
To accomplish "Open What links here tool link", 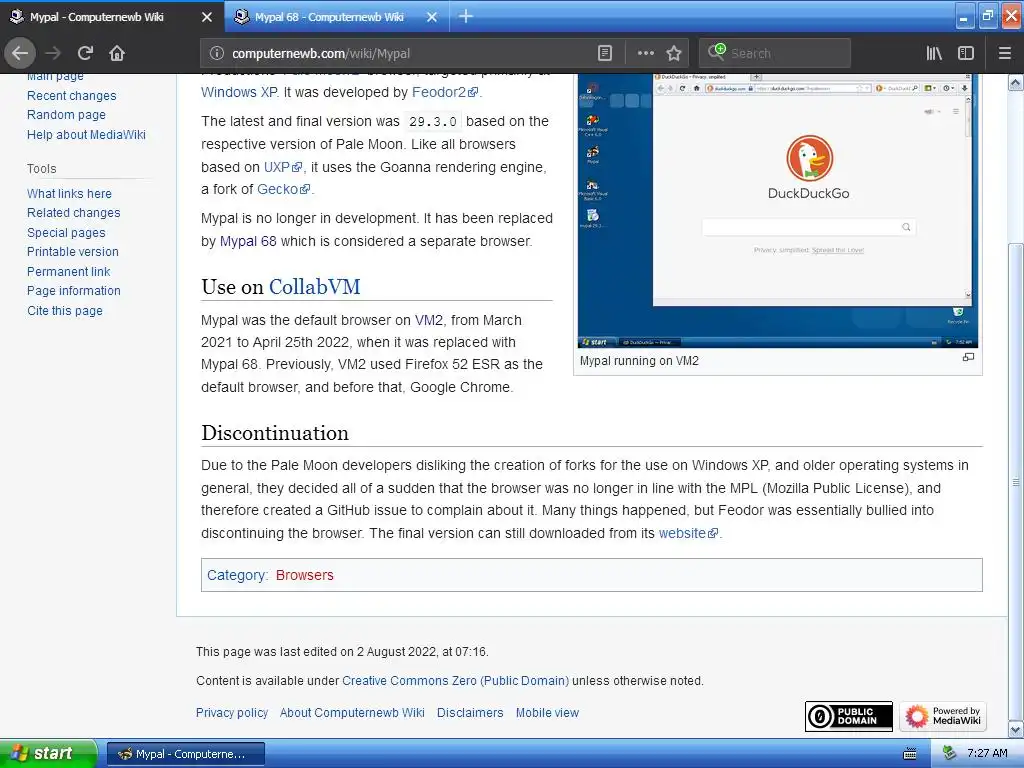I will [x=69, y=193].
